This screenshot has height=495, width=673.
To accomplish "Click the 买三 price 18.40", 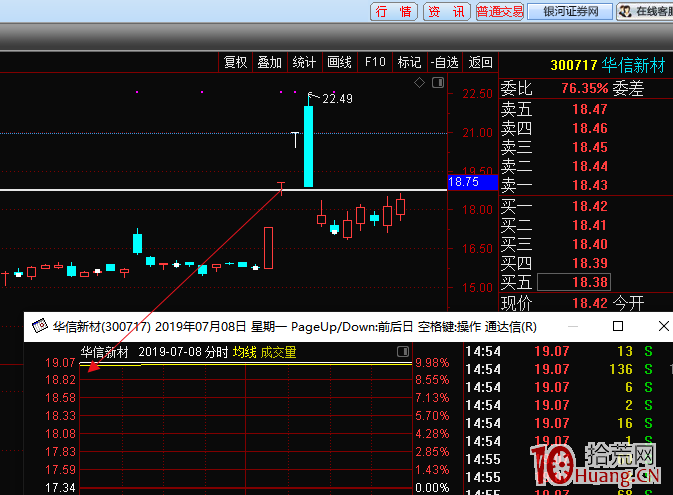I will coord(590,244).
